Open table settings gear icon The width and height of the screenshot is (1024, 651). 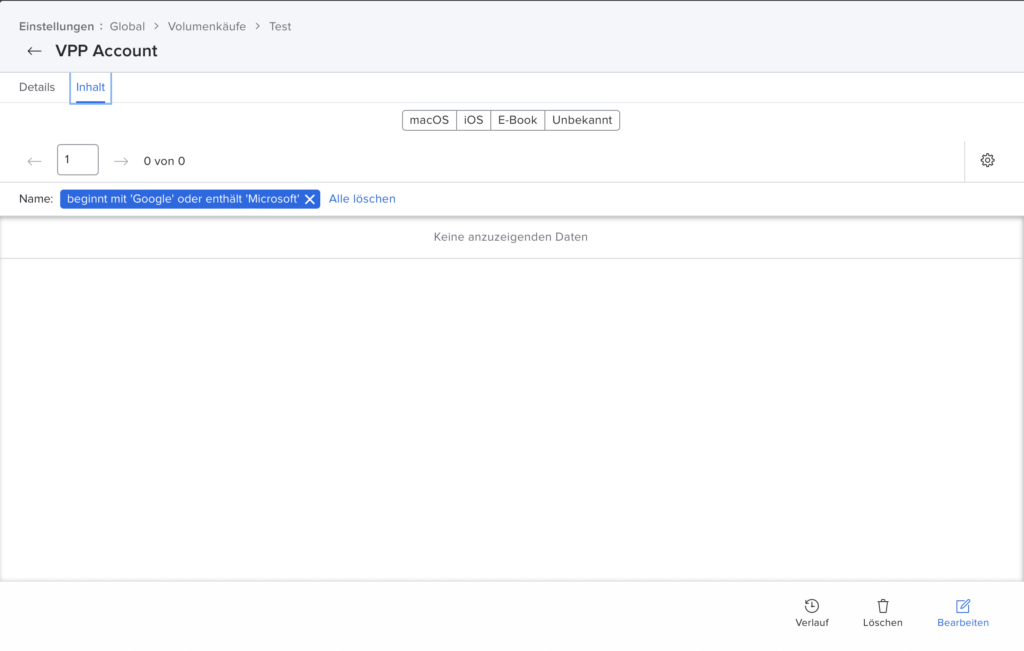point(987,160)
